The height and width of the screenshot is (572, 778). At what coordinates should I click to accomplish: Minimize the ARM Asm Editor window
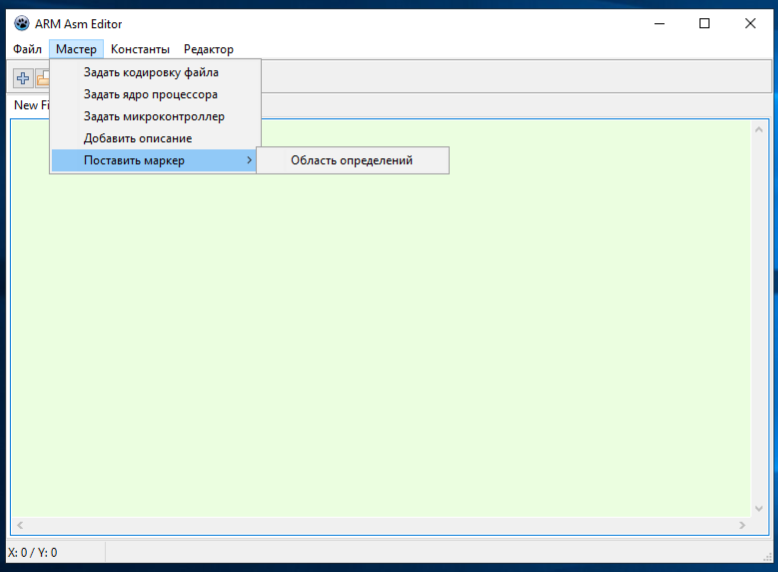659,23
